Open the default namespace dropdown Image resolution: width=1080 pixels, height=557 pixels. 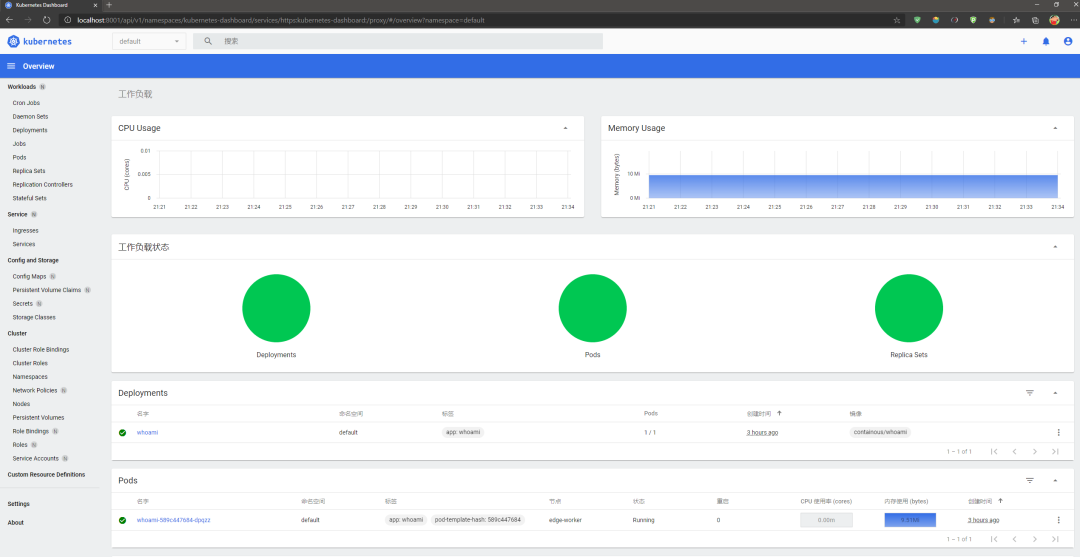tap(149, 41)
